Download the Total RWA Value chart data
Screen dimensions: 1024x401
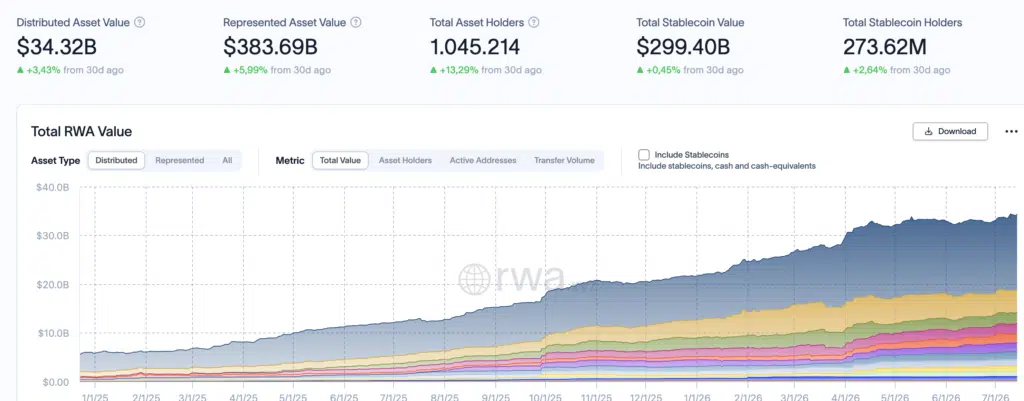[x=950, y=131]
